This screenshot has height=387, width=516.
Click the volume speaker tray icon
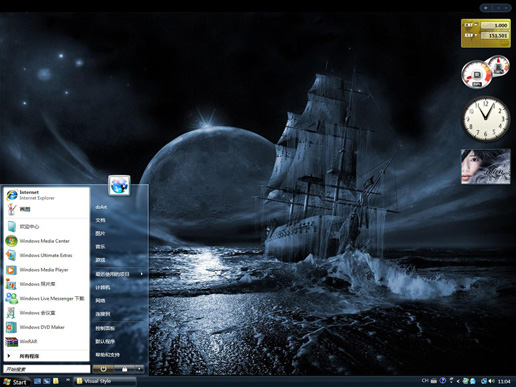491,381
